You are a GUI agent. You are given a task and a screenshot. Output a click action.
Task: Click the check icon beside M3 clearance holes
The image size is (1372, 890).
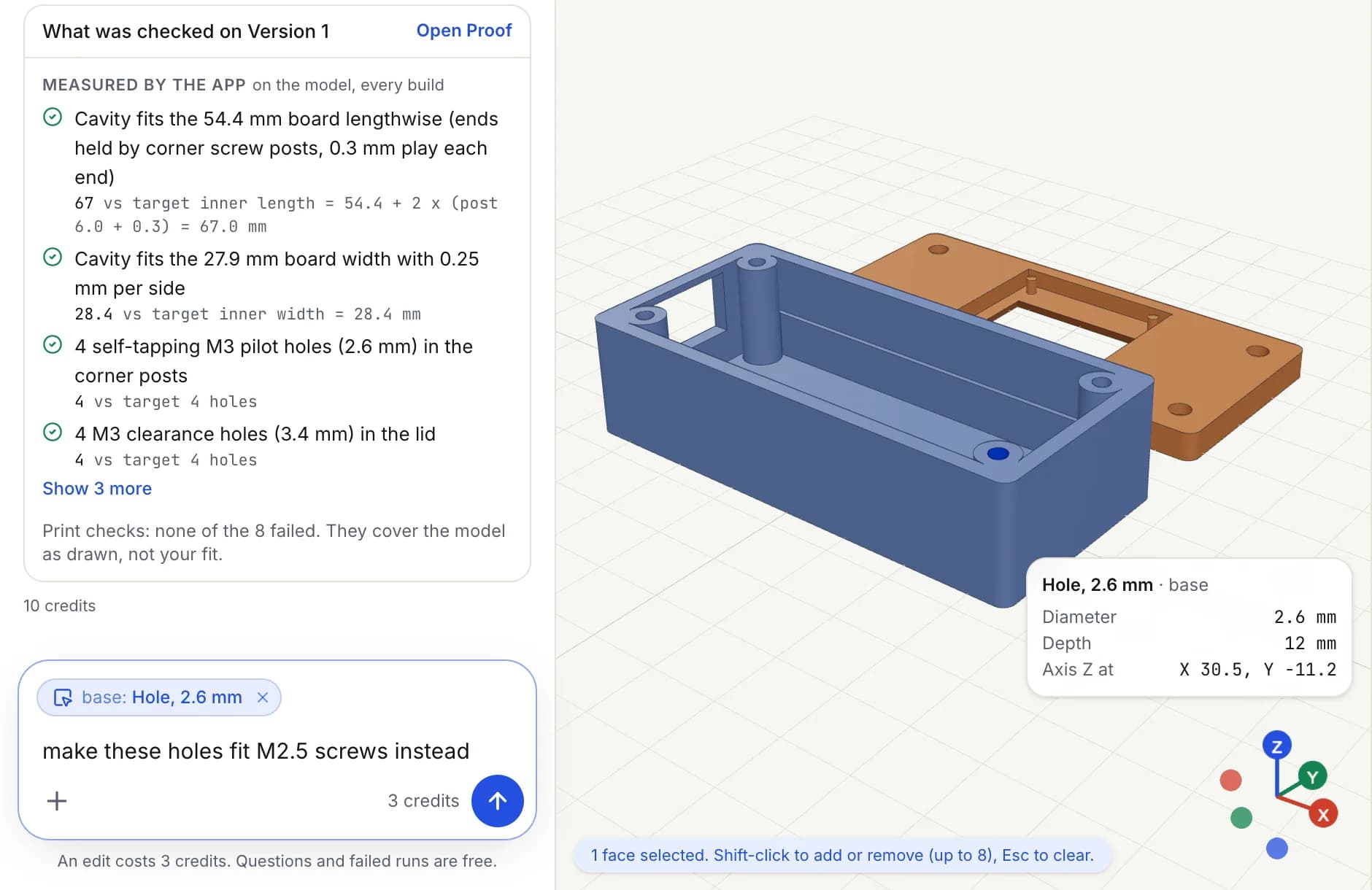[x=53, y=433]
